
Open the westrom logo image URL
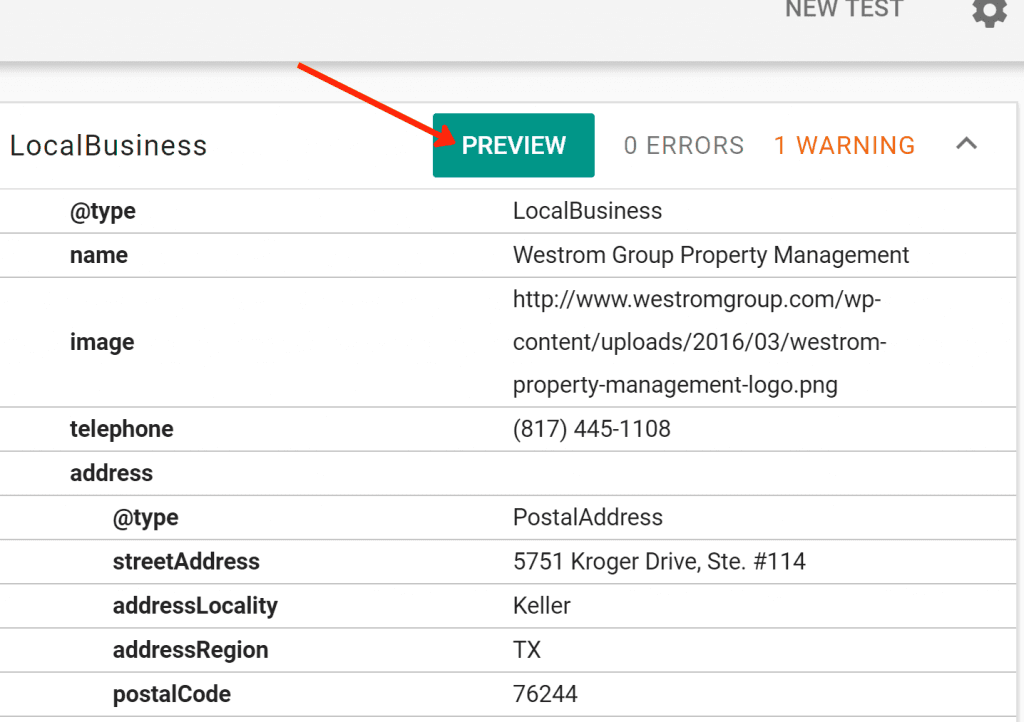(x=699, y=342)
